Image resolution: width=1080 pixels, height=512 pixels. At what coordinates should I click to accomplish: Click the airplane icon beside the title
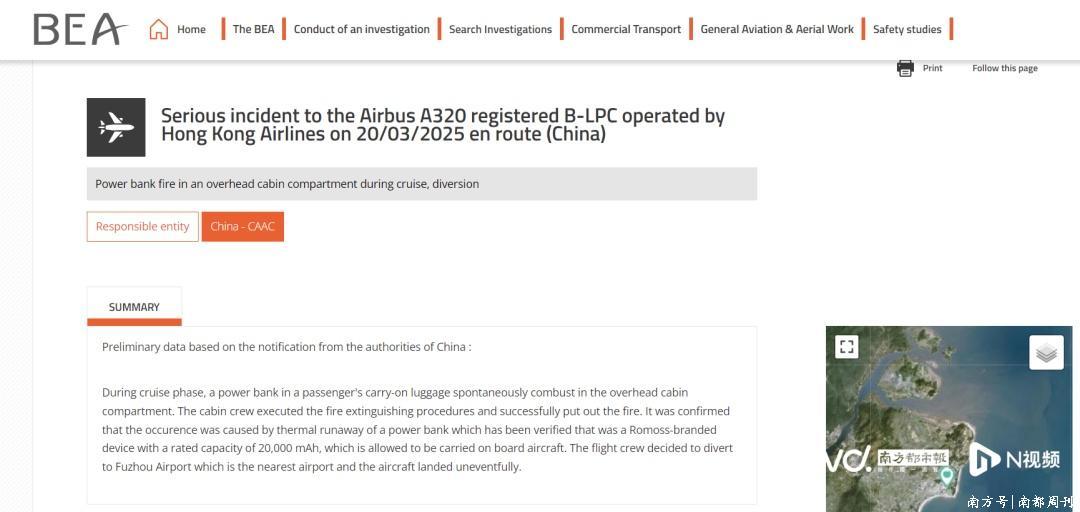(x=116, y=127)
